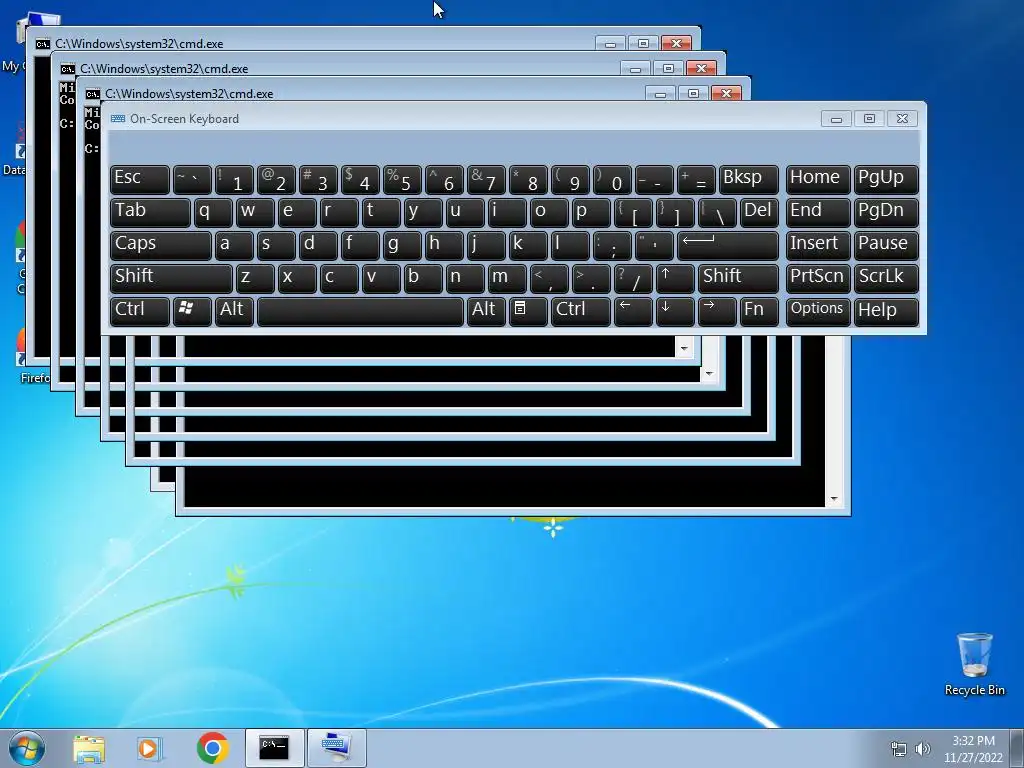Maximize the On-Screen Keyboard window

click(869, 119)
